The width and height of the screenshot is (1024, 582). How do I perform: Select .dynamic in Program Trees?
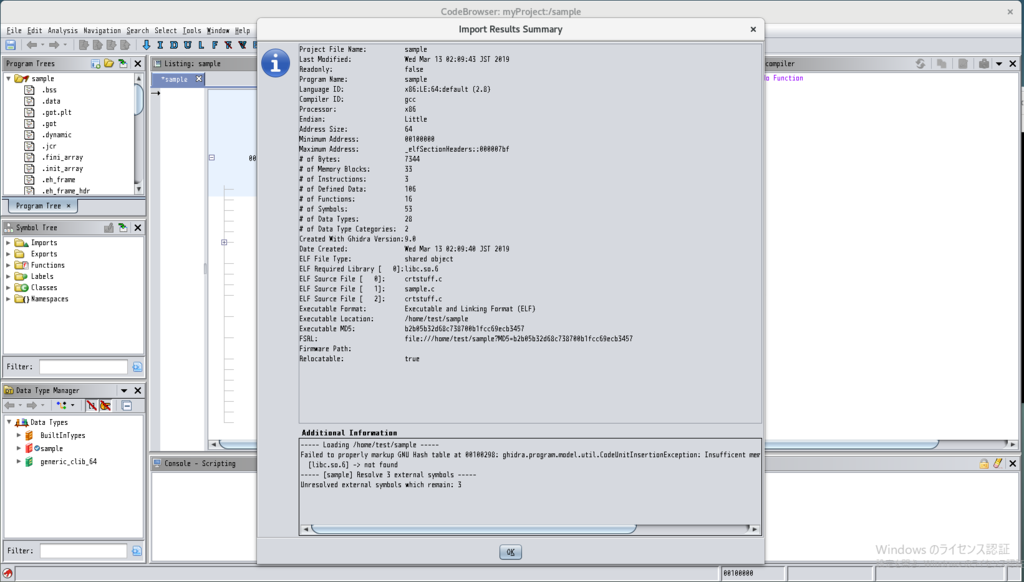coord(57,135)
